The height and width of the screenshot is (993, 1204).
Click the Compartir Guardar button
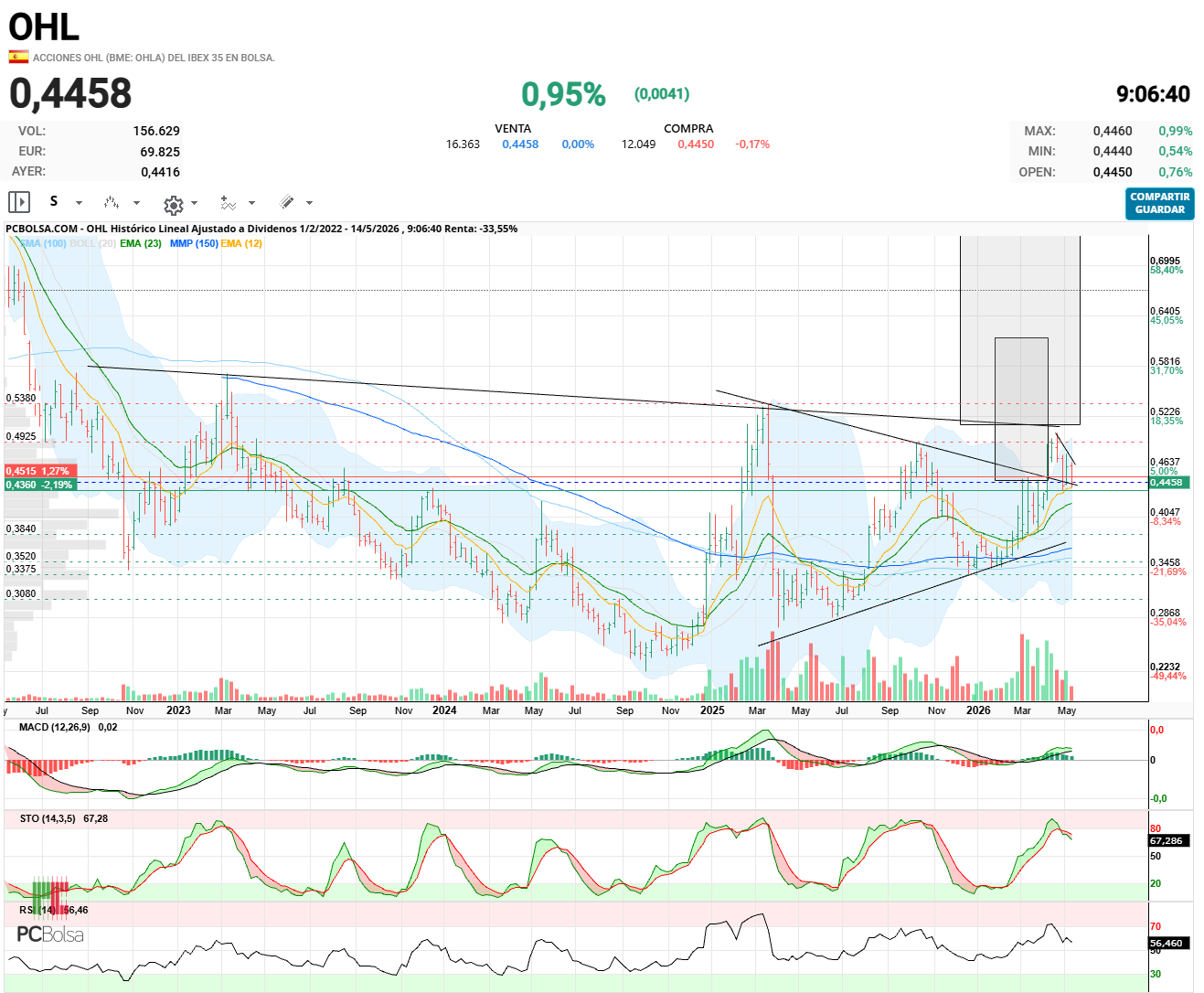point(1160,203)
